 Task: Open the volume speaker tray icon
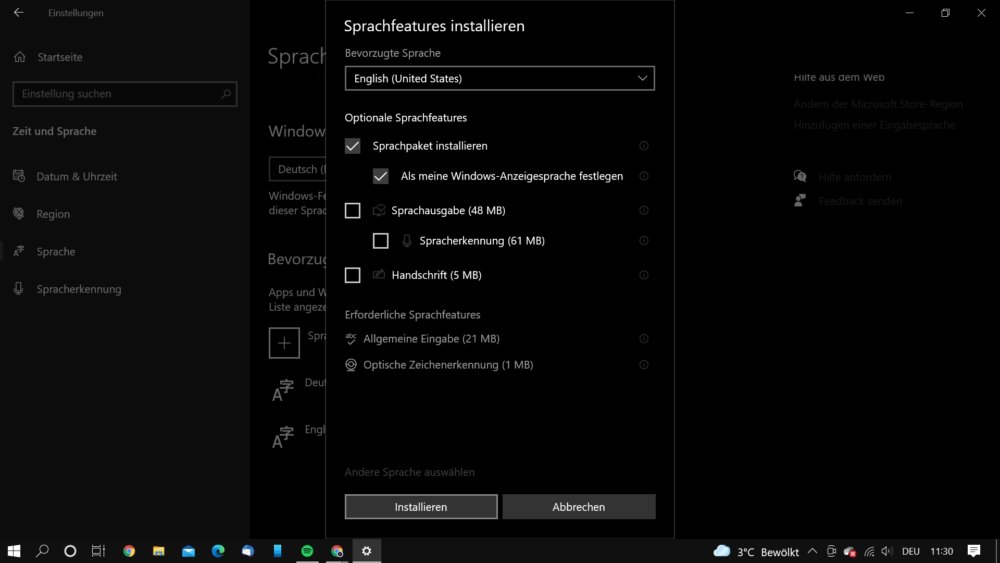886,552
